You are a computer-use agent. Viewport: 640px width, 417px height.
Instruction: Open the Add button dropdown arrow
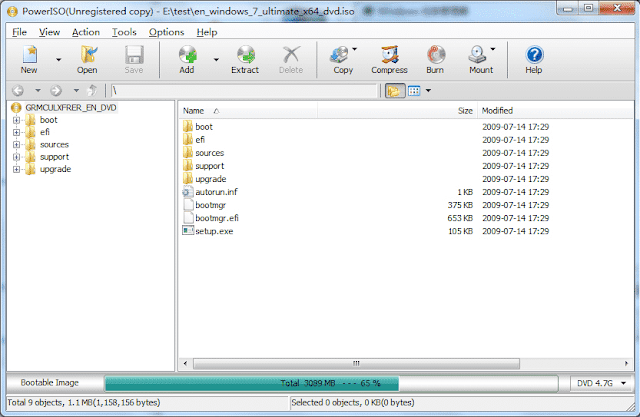pyautogui.click(x=216, y=60)
